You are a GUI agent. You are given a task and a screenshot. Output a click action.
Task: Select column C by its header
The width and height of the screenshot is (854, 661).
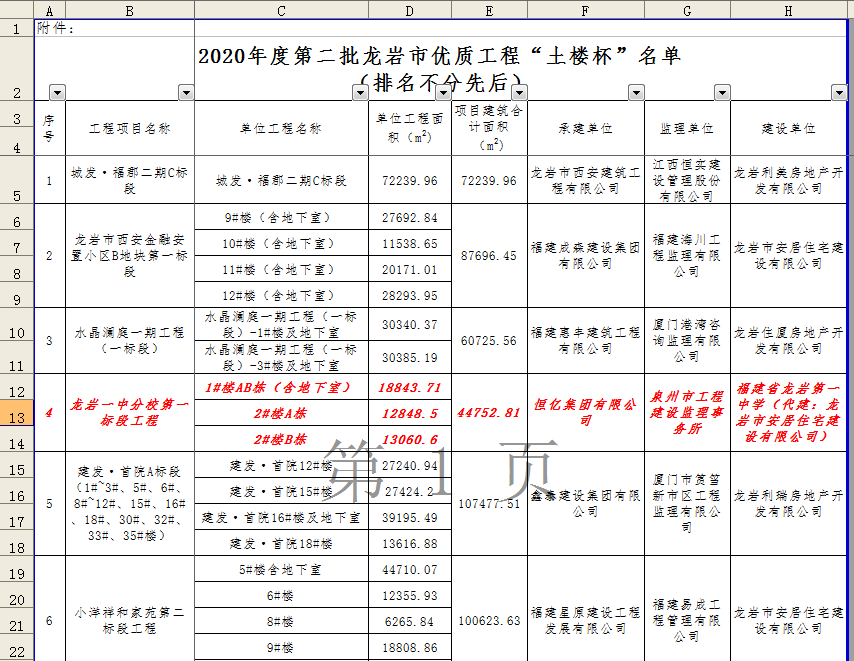pyautogui.click(x=281, y=9)
